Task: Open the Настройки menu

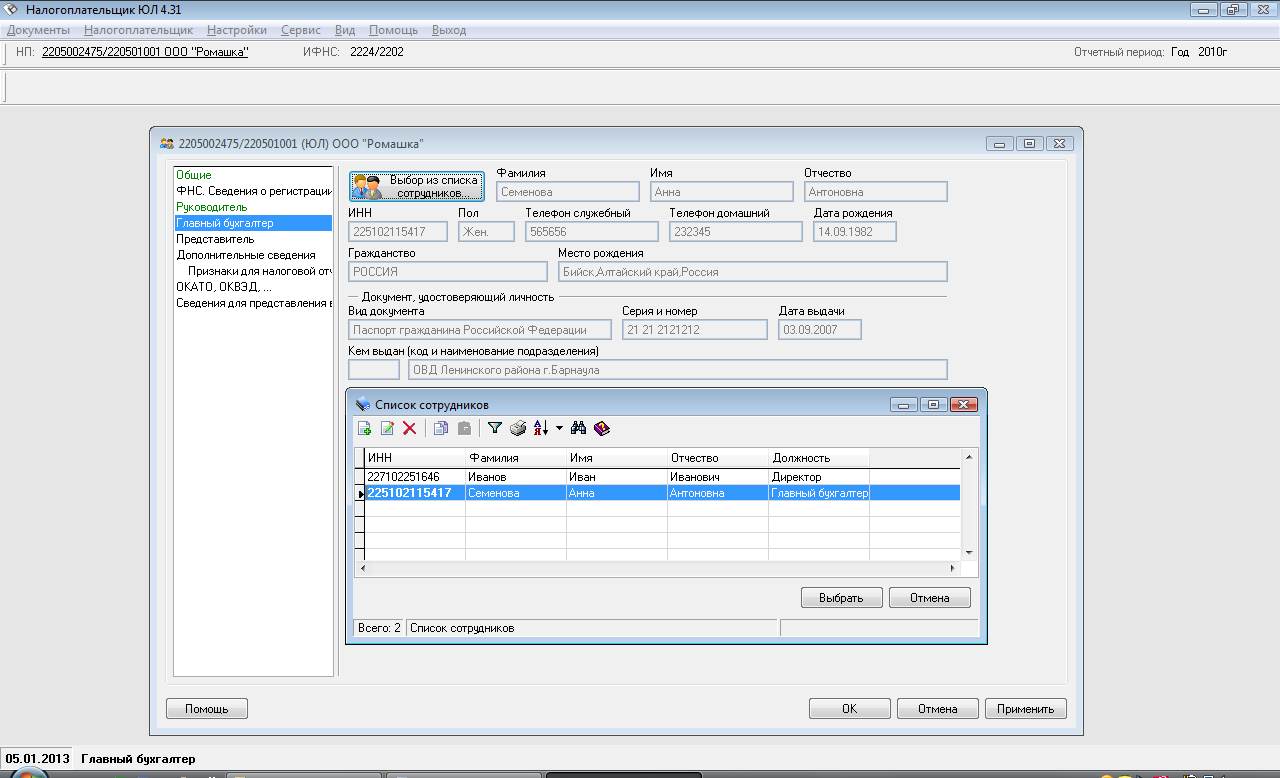Action: click(x=236, y=30)
